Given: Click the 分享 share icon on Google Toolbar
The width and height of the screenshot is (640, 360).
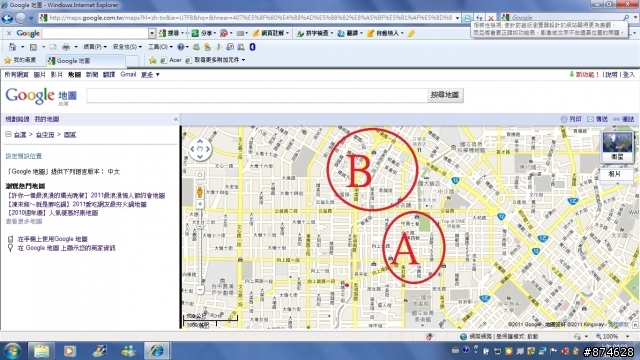Looking at the screenshot, I should tap(196, 33).
